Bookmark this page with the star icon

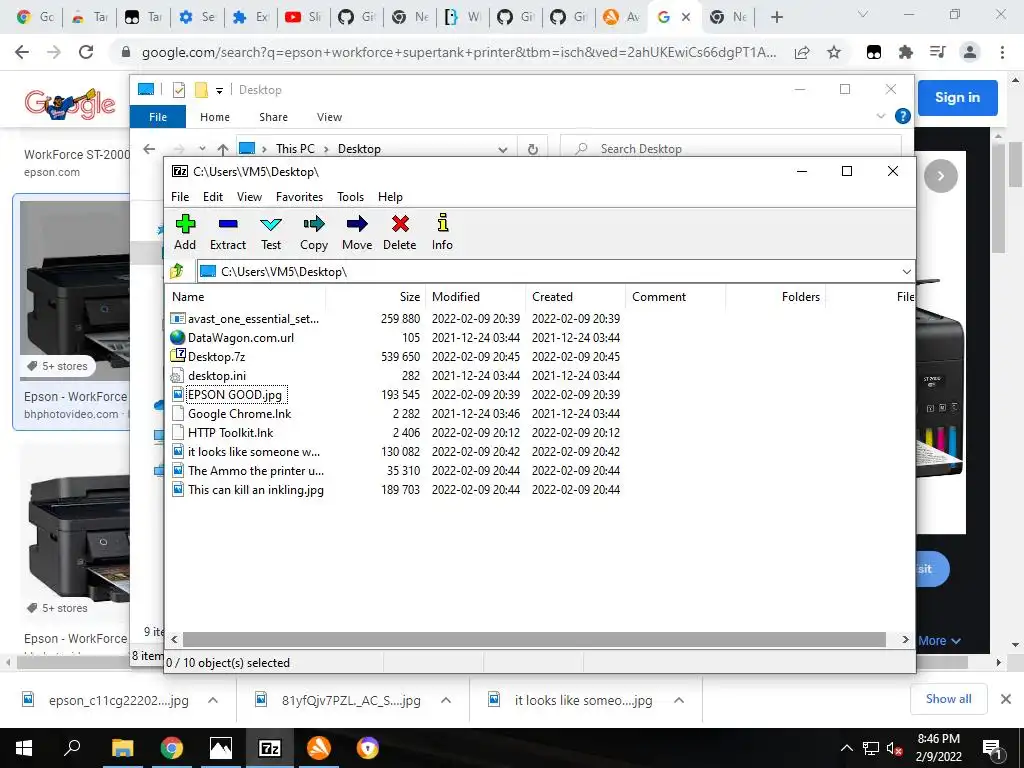click(x=834, y=52)
